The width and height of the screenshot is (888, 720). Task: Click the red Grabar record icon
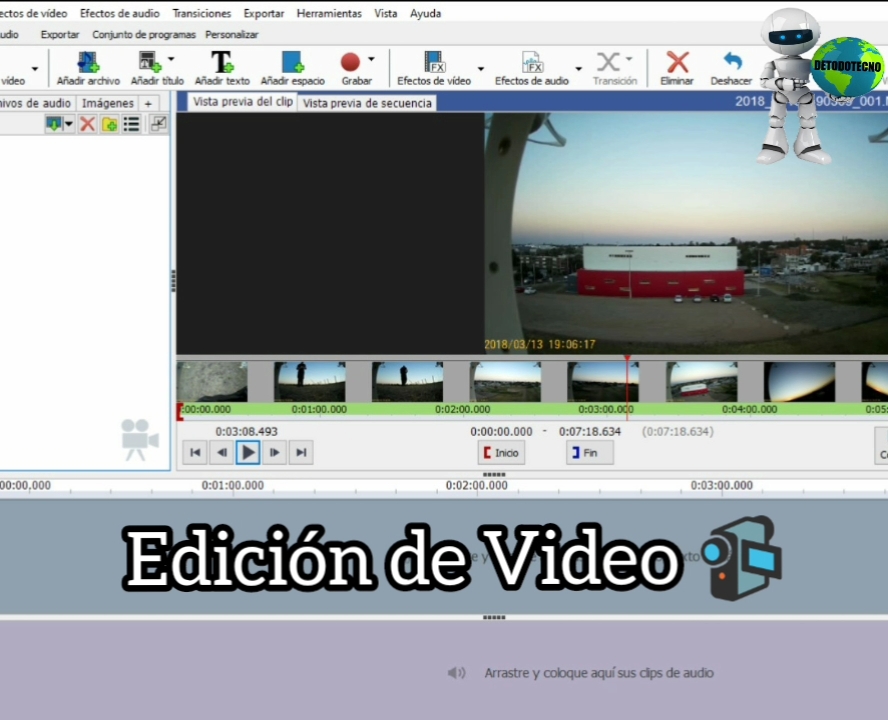(x=351, y=62)
